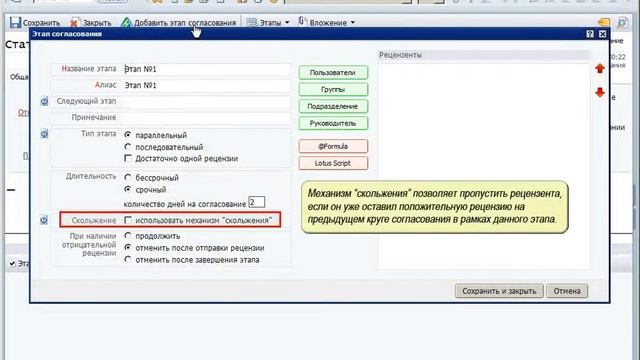Viewport: 640px width, 360px height.
Task: Close the Этап согласования dialog
Action: (602, 34)
